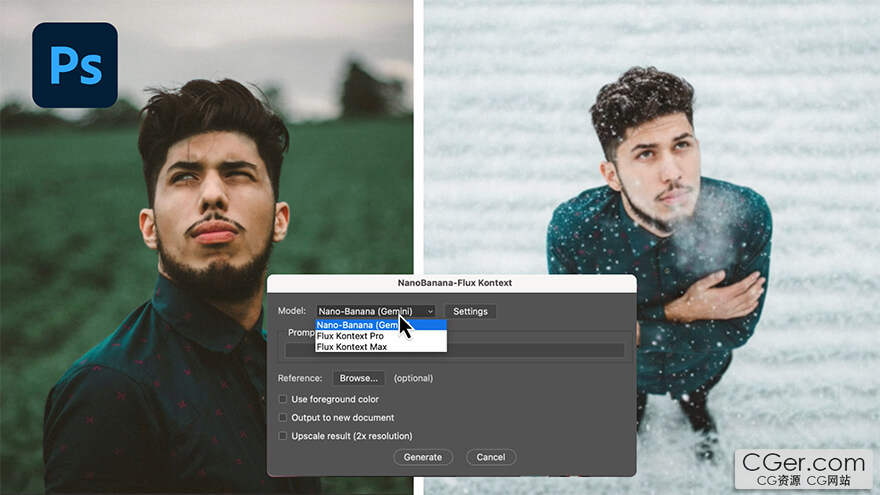The width and height of the screenshot is (880, 495).
Task: Click the Reference: label text
Action: [x=300, y=378]
